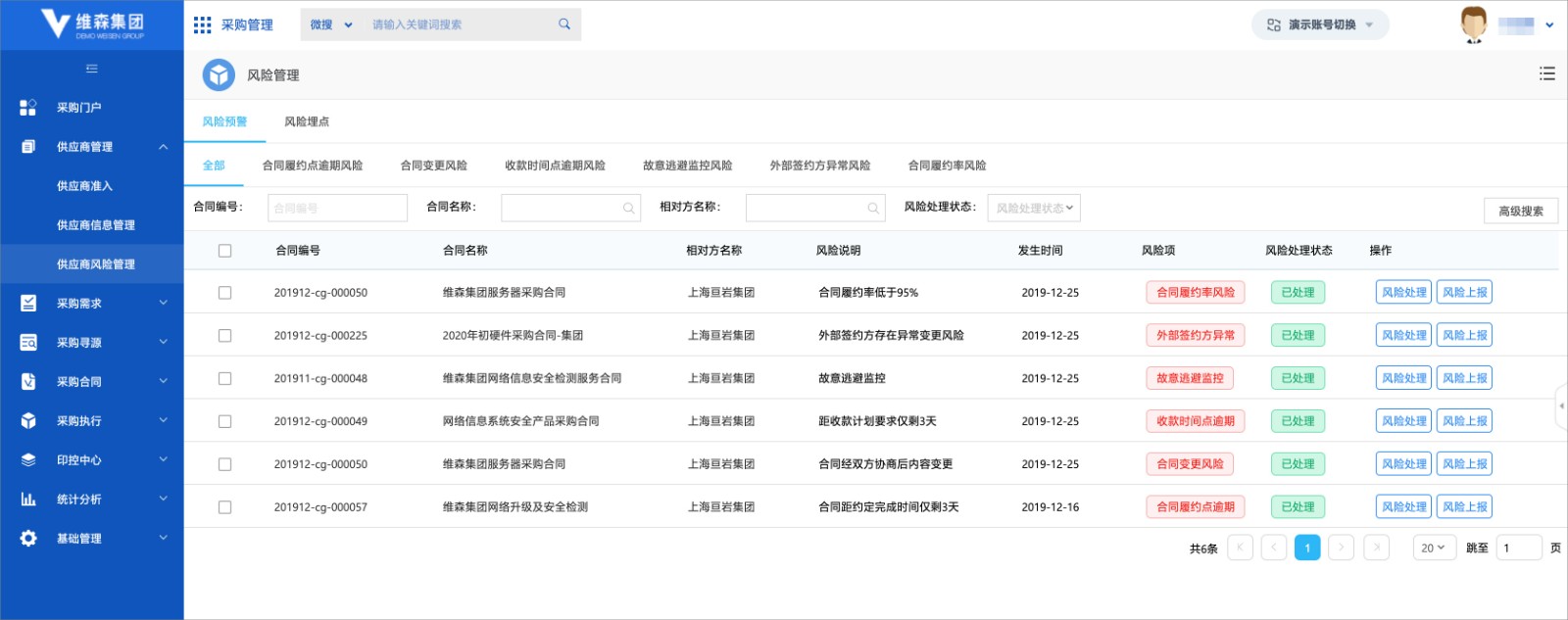1568x620 pixels.
Task: Select the 合同履约点逾期风险 filter tab
Action: (x=313, y=166)
